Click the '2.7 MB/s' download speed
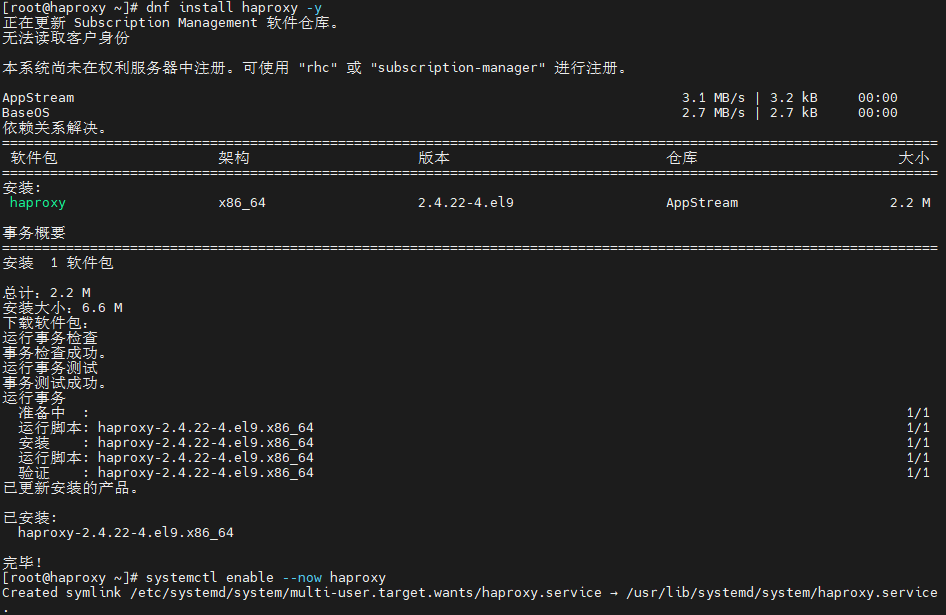 pyautogui.click(x=713, y=113)
